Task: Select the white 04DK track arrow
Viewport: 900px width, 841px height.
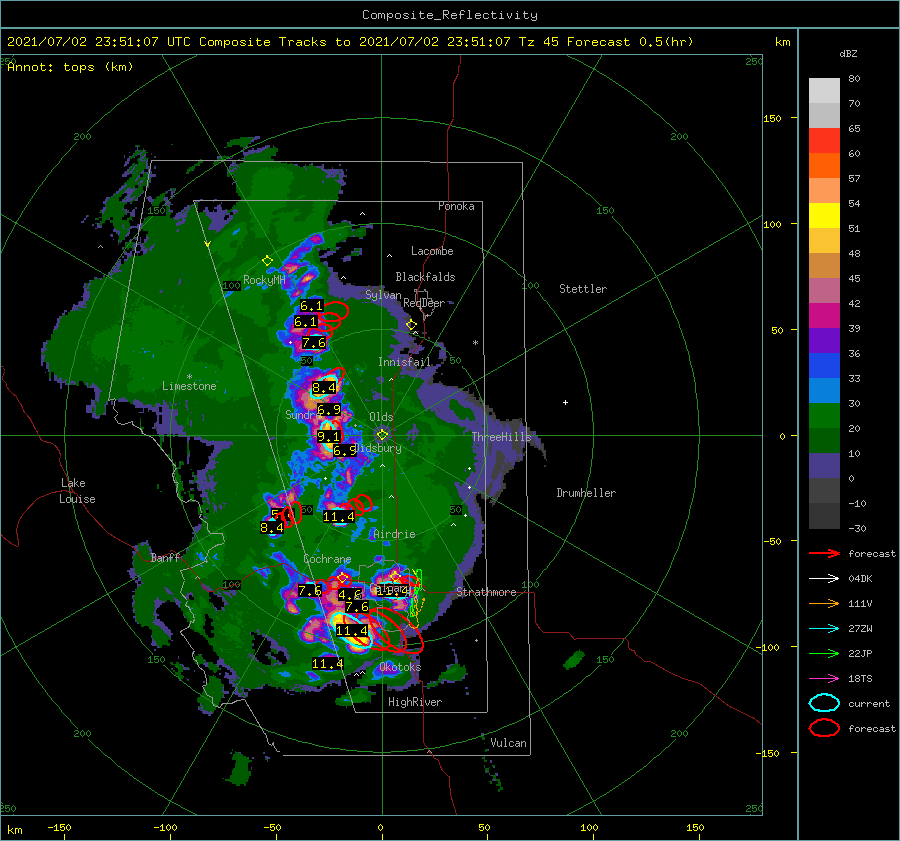Action: point(824,578)
